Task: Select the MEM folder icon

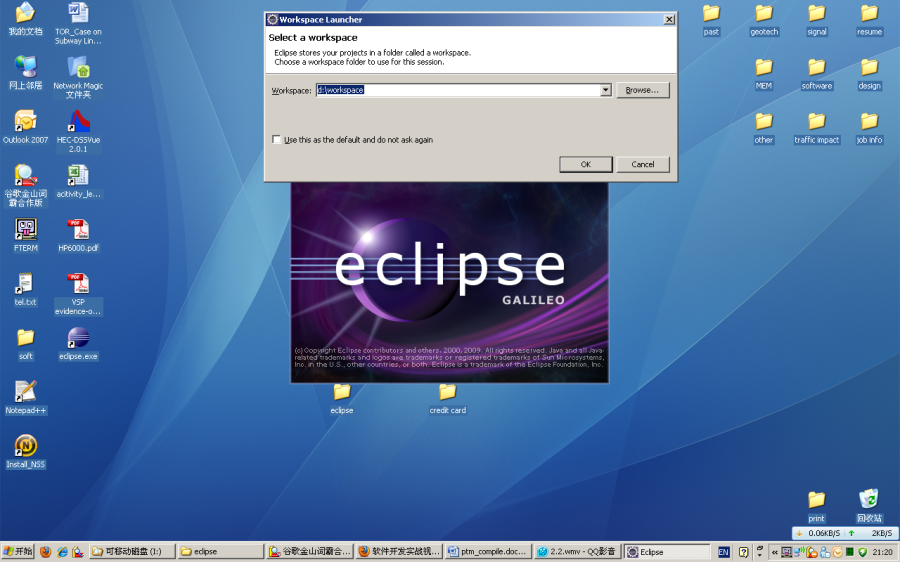Action: 764,75
